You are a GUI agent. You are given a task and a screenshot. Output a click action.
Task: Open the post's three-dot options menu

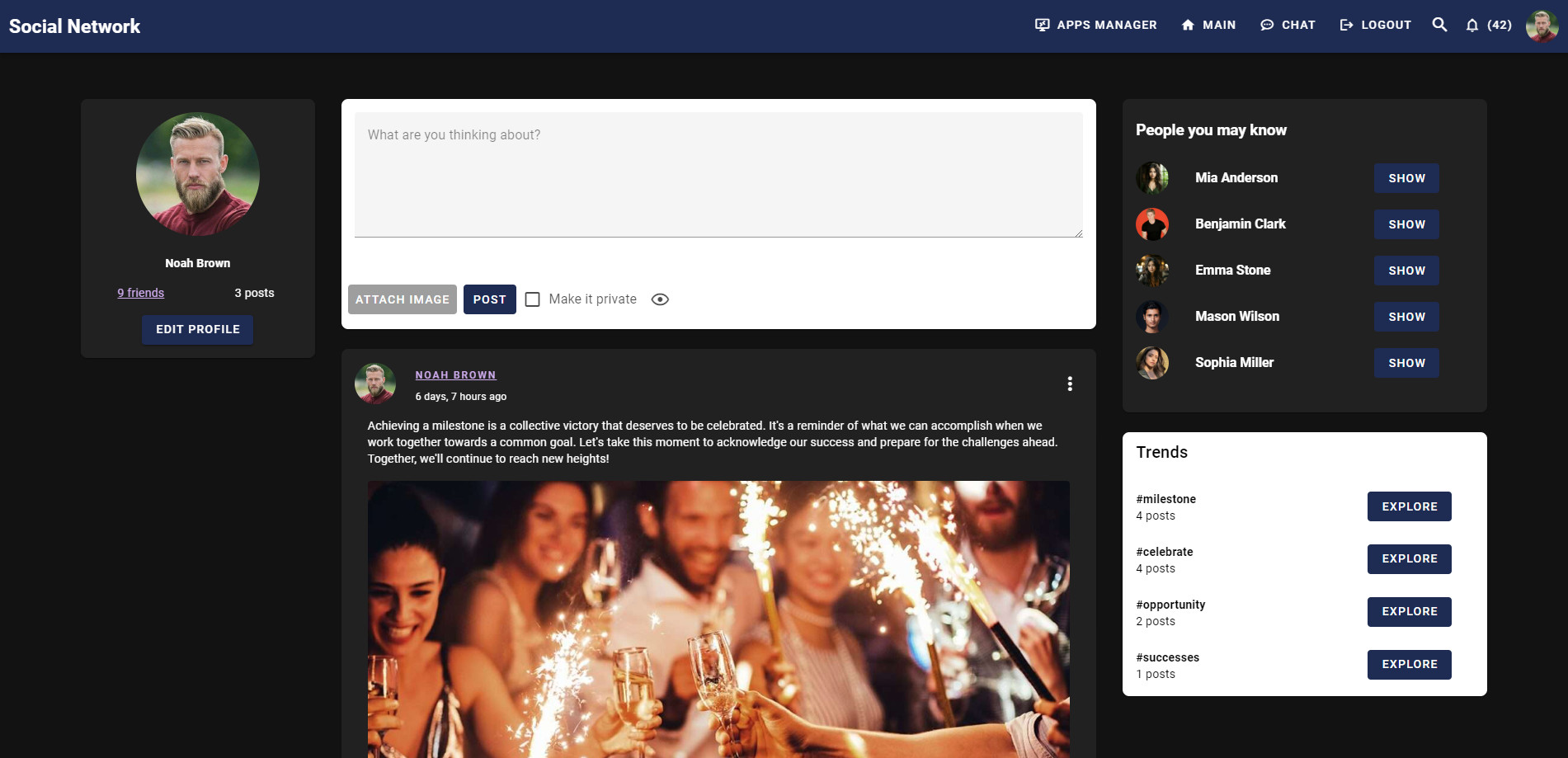pos(1070,384)
